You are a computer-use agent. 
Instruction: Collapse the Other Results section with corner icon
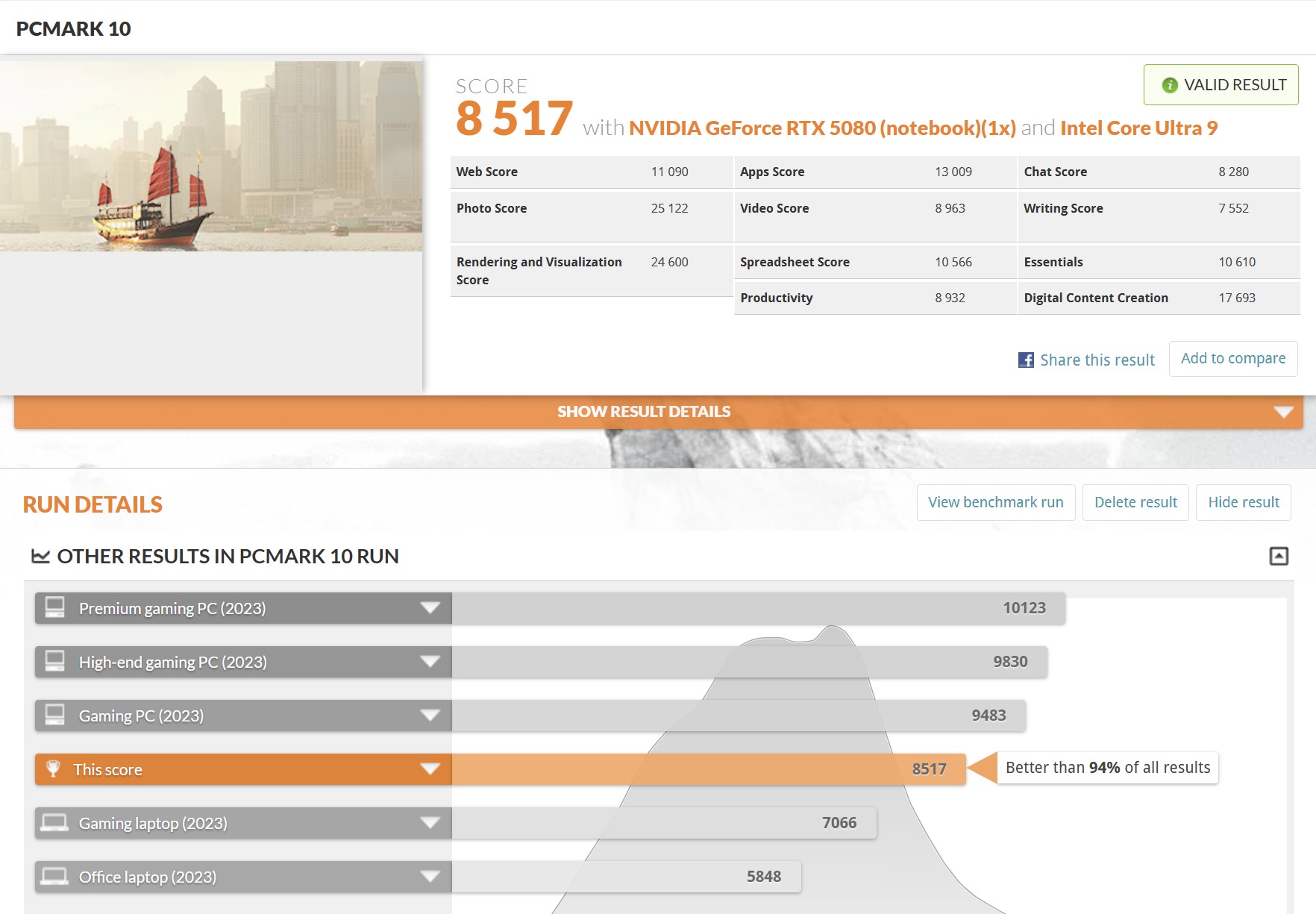1279,556
